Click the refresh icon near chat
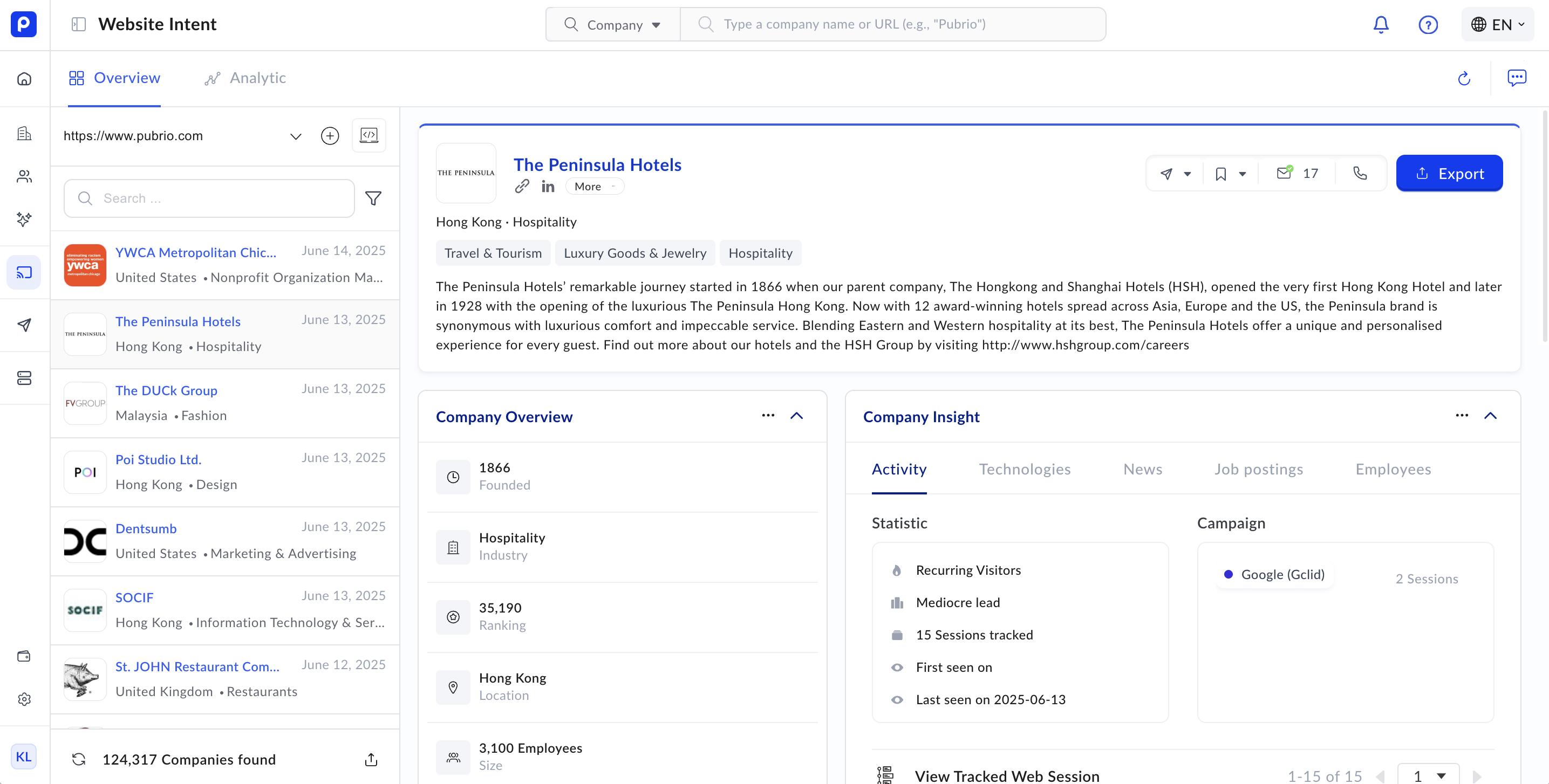The image size is (1549, 784). [x=1464, y=79]
